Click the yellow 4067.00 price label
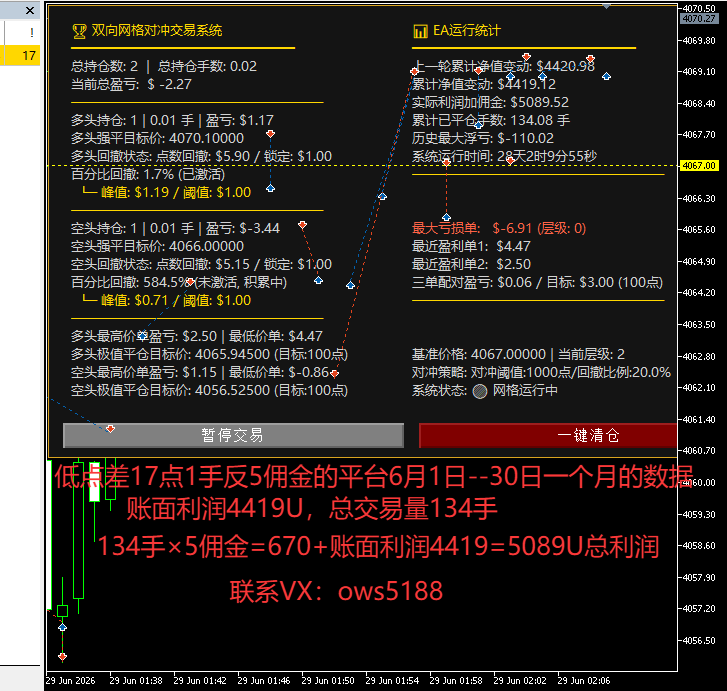Viewport: 727px width, 691px height. (699, 166)
